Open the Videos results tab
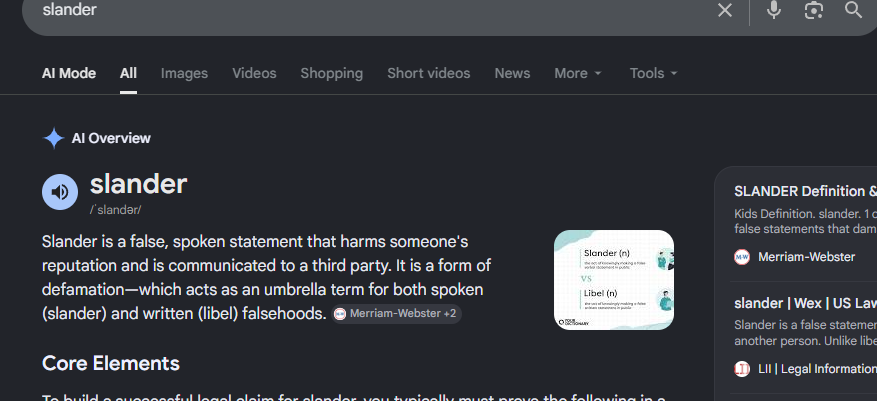This screenshot has width=877, height=401. [254, 73]
